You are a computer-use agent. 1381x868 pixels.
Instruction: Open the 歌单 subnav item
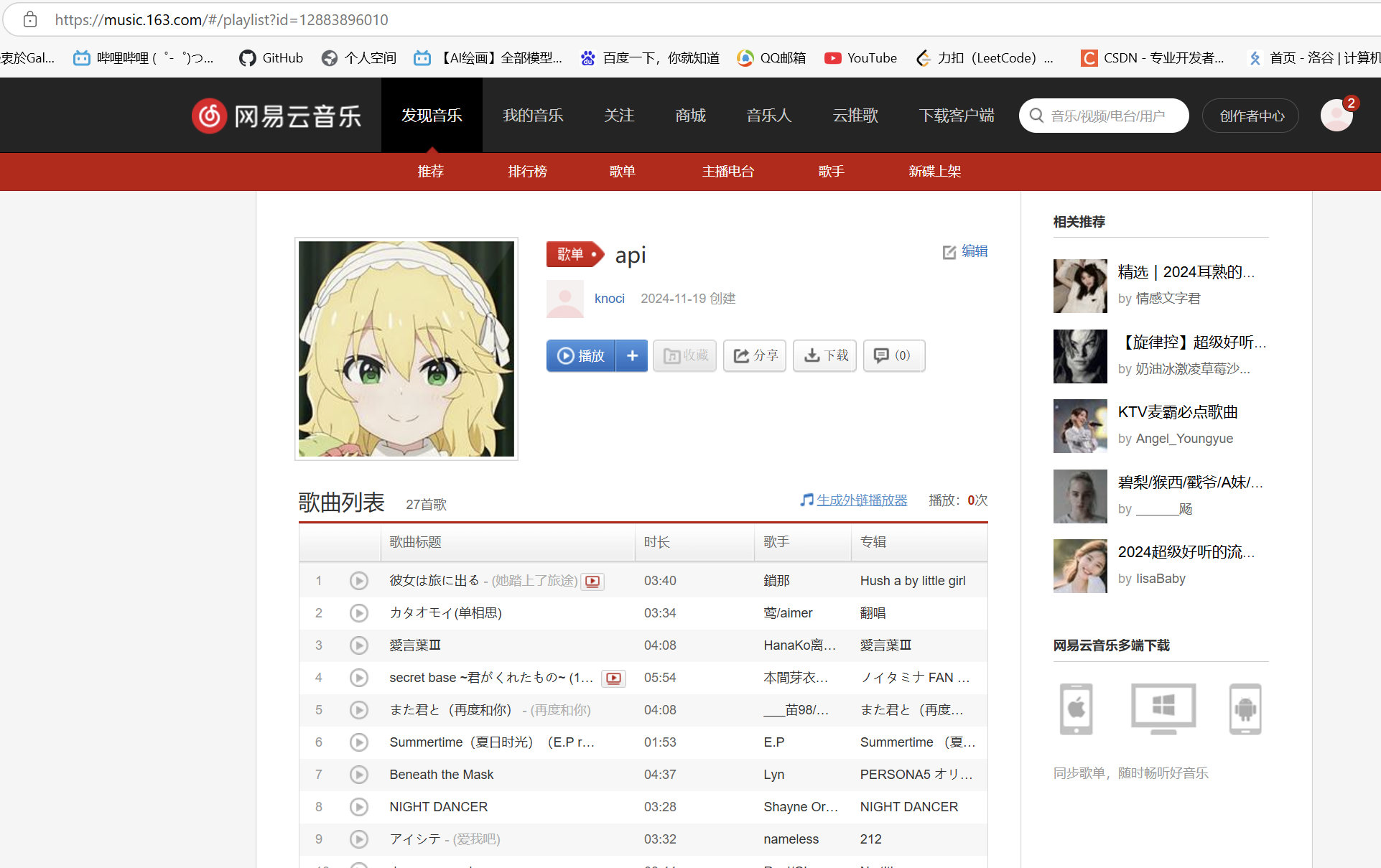click(623, 171)
